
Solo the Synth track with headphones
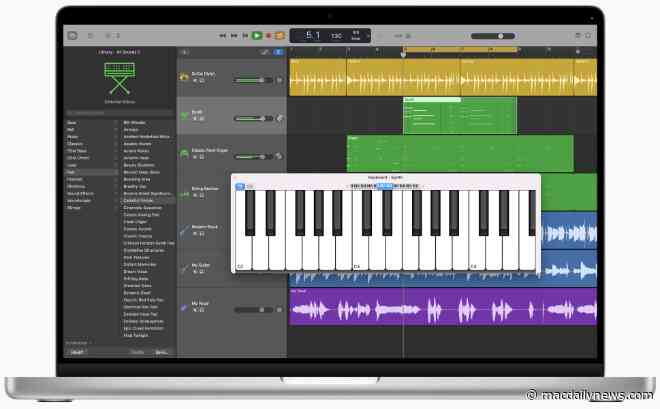[202, 119]
